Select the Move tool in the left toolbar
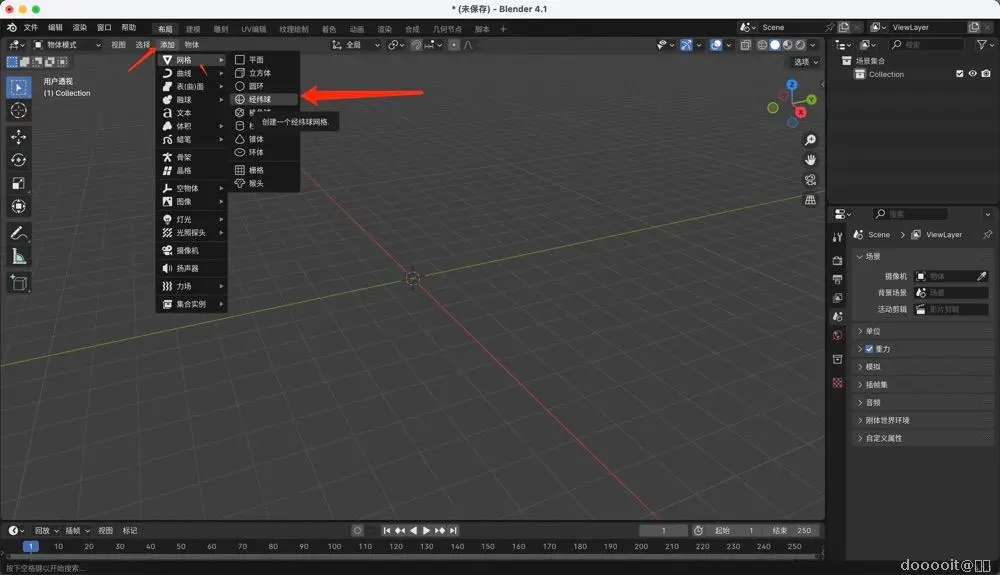Screen dimensions: 1000x575 (x=18, y=136)
